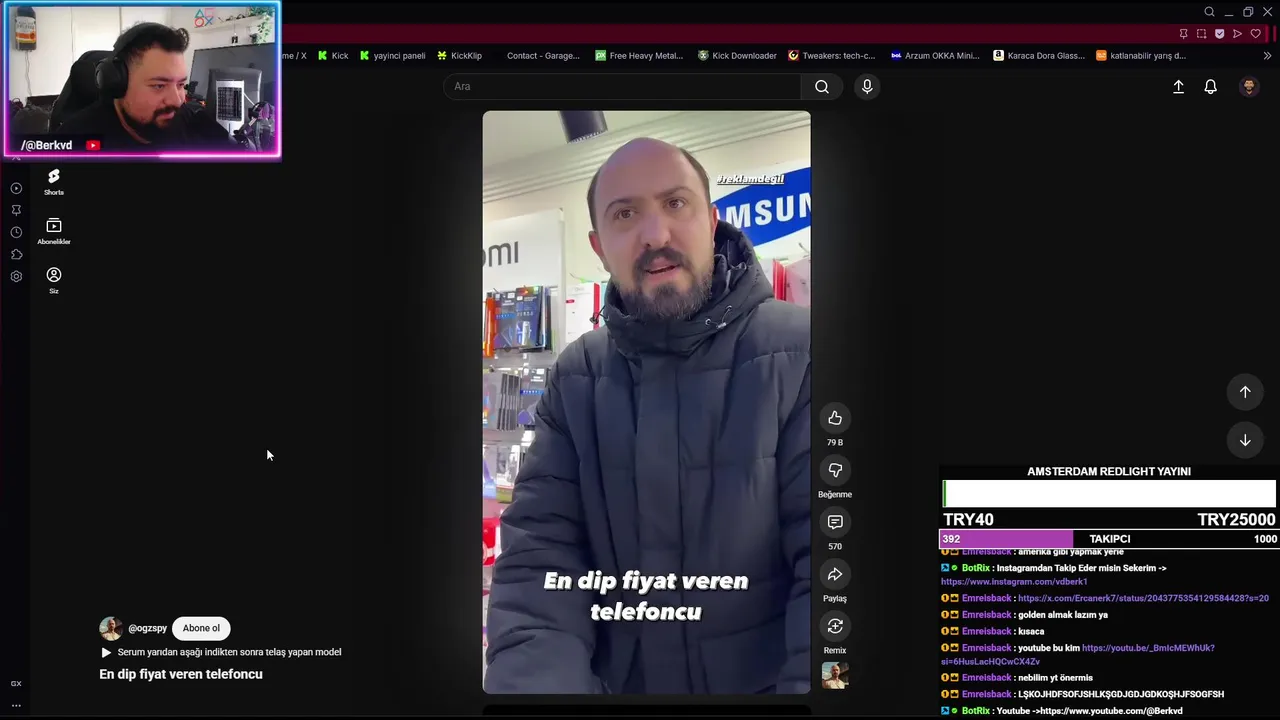
Task: Open youtube.com/@Berkvd link in chat
Action: point(1111,711)
